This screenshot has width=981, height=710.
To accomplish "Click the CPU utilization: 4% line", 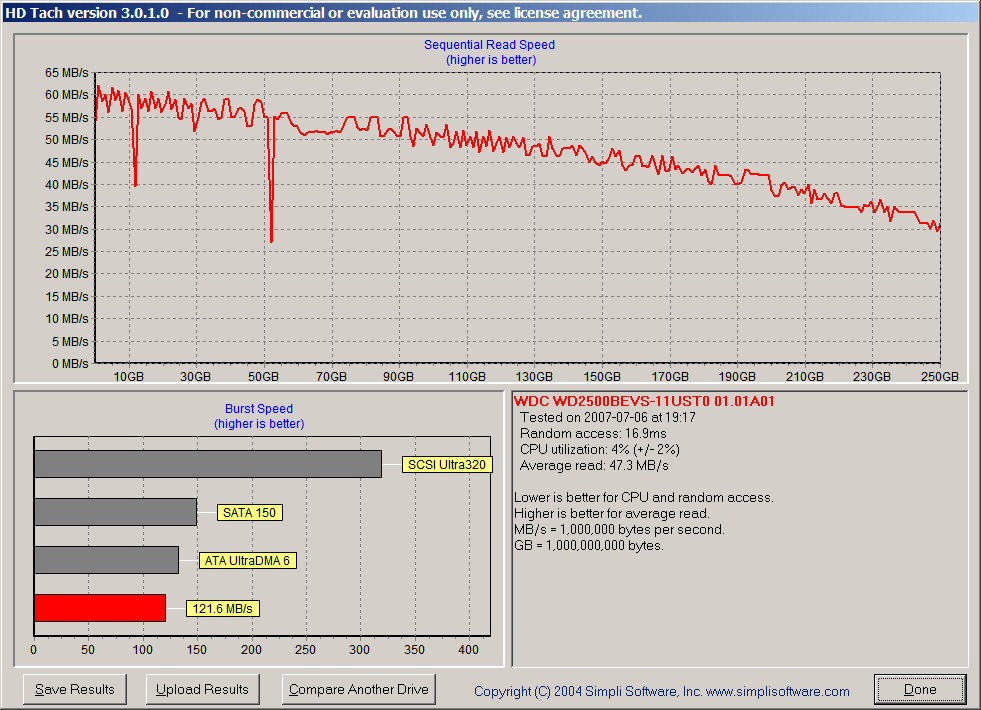I will pyautogui.click(x=599, y=449).
